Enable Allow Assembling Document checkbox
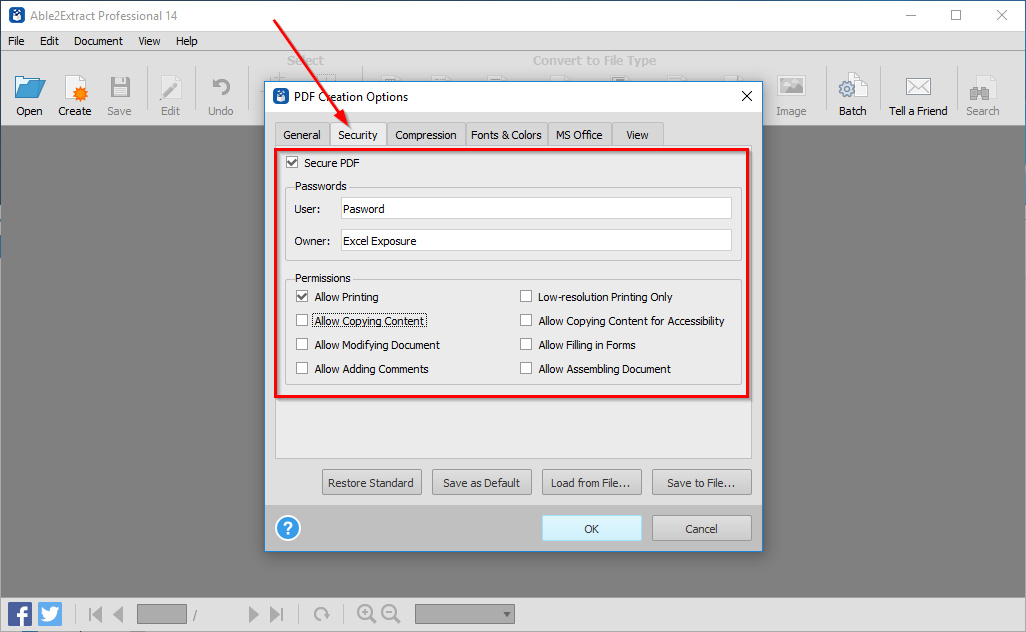 pos(525,368)
